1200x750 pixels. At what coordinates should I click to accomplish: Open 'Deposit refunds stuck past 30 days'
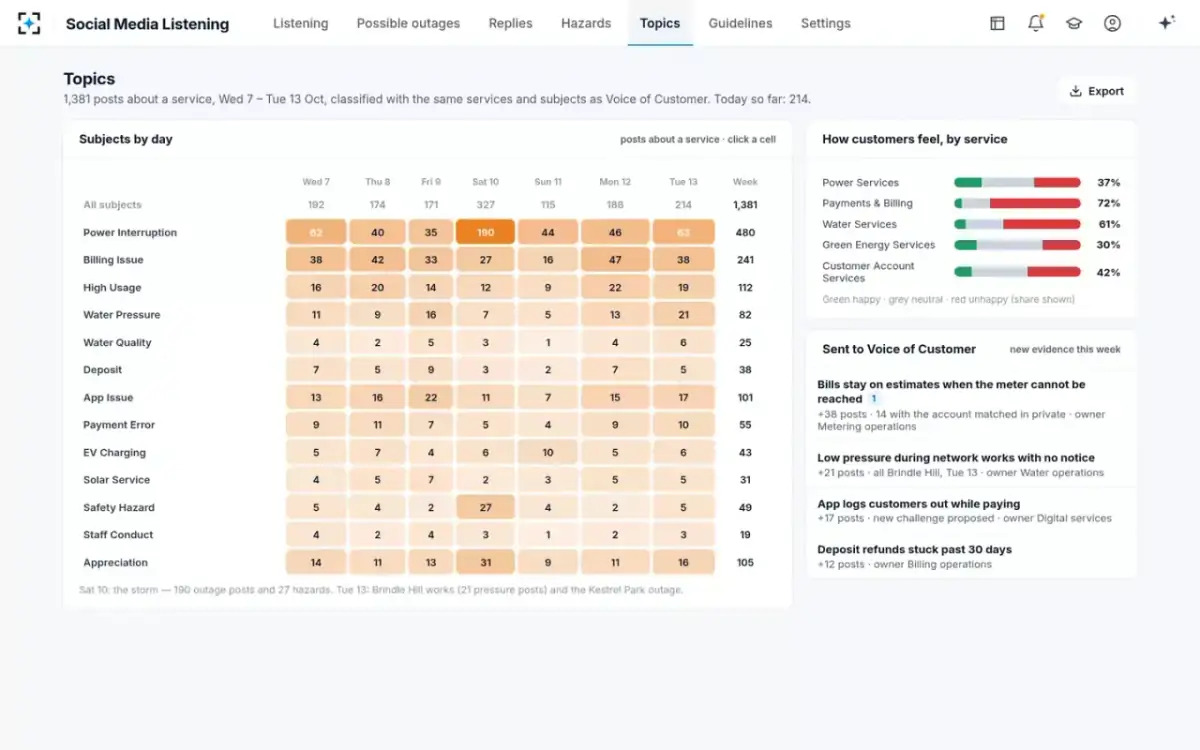tap(970, 557)
